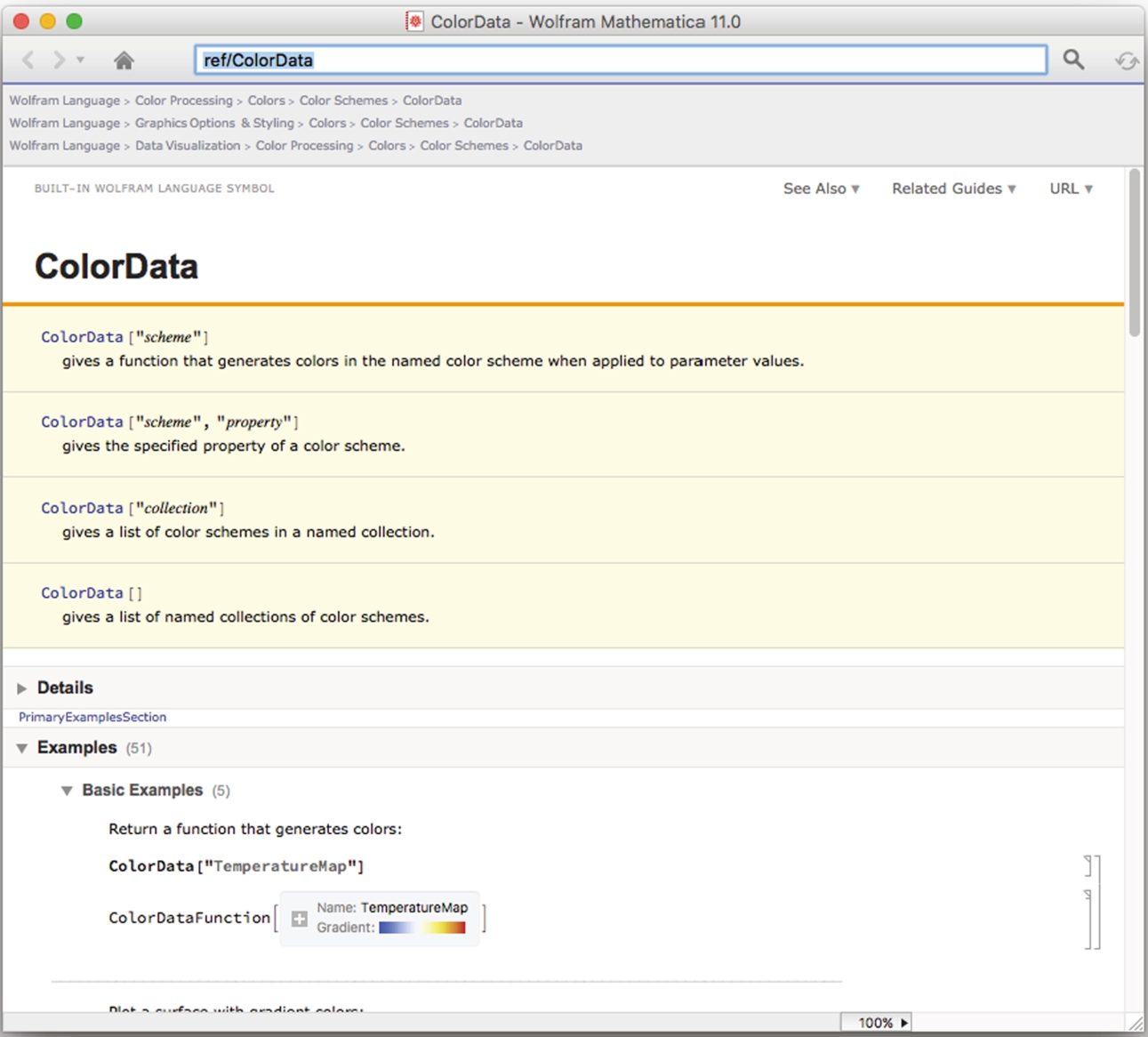Image resolution: width=1148 pixels, height=1037 pixels.
Task: Click the ref/ColorData address field
Action: [x=621, y=60]
